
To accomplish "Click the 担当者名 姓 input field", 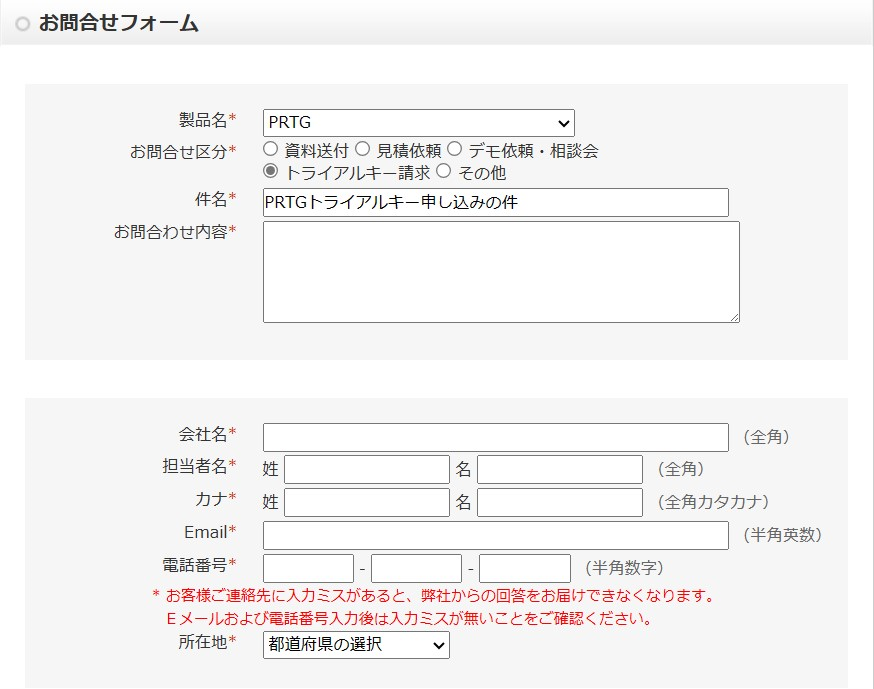I will coord(367,469).
